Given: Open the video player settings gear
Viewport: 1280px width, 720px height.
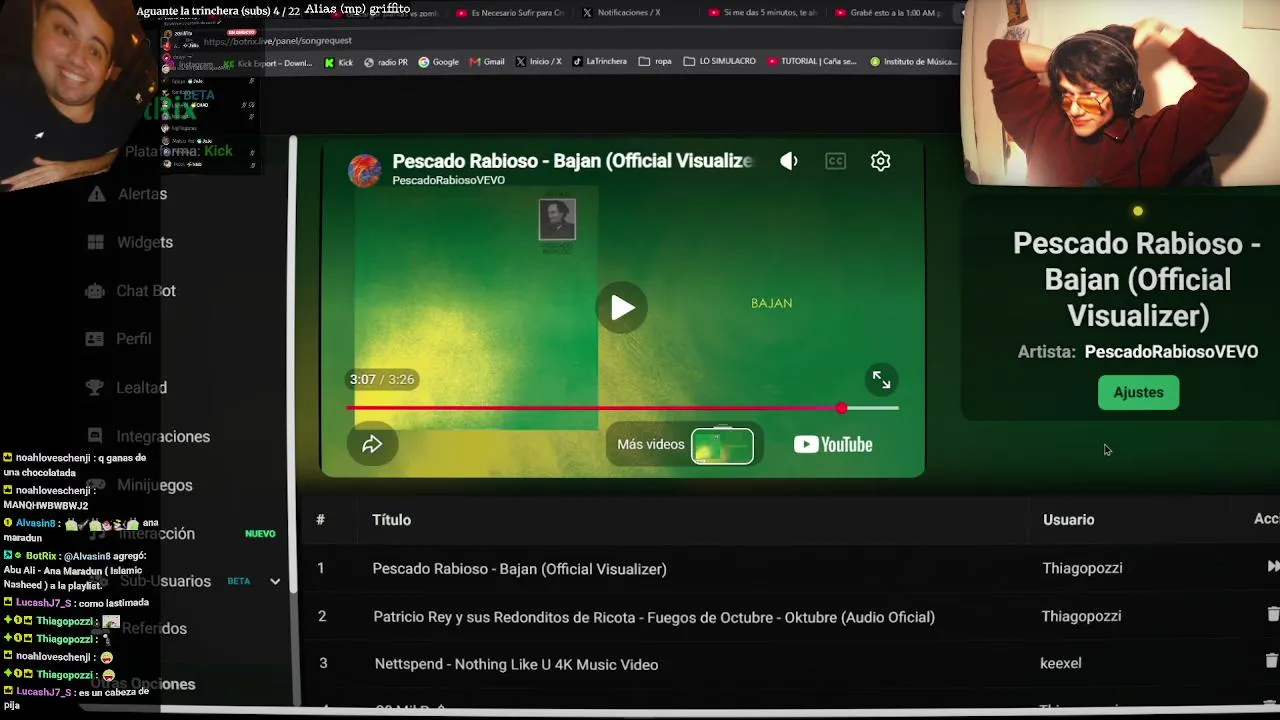Looking at the screenshot, I should point(880,161).
